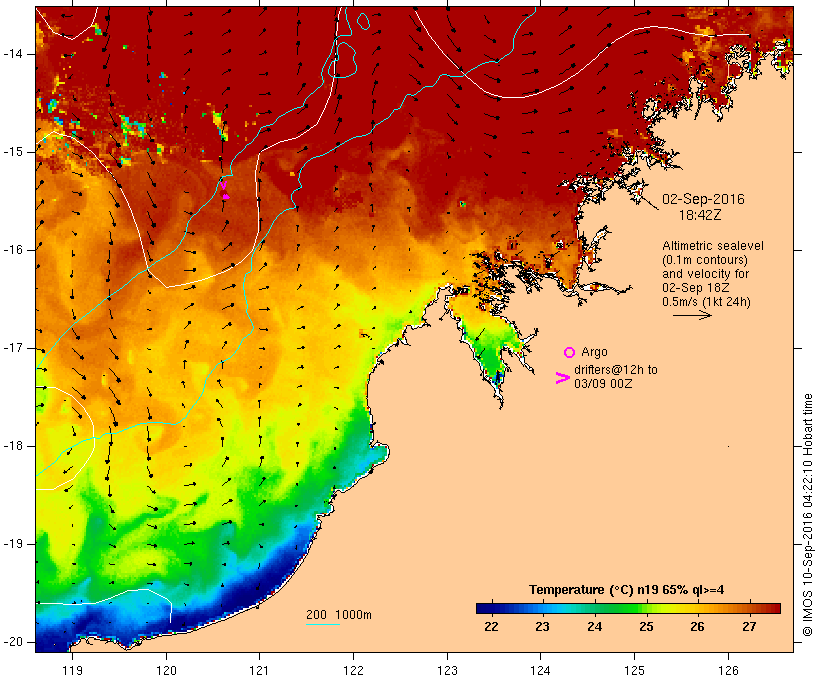
Task: Click the longitude label 126
Action: [x=728, y=670]
